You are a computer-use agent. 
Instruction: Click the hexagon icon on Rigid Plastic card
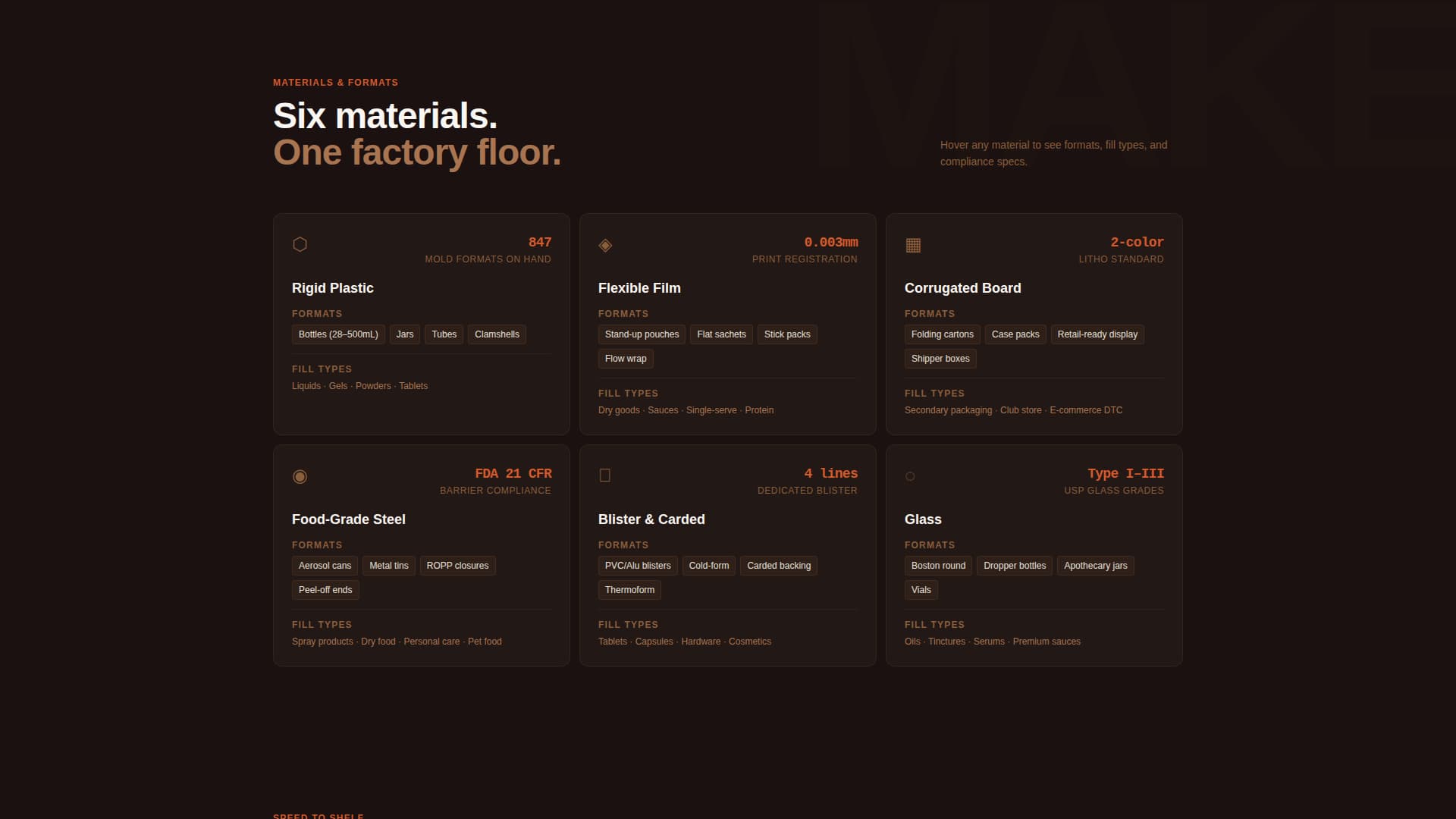point(300,244)
